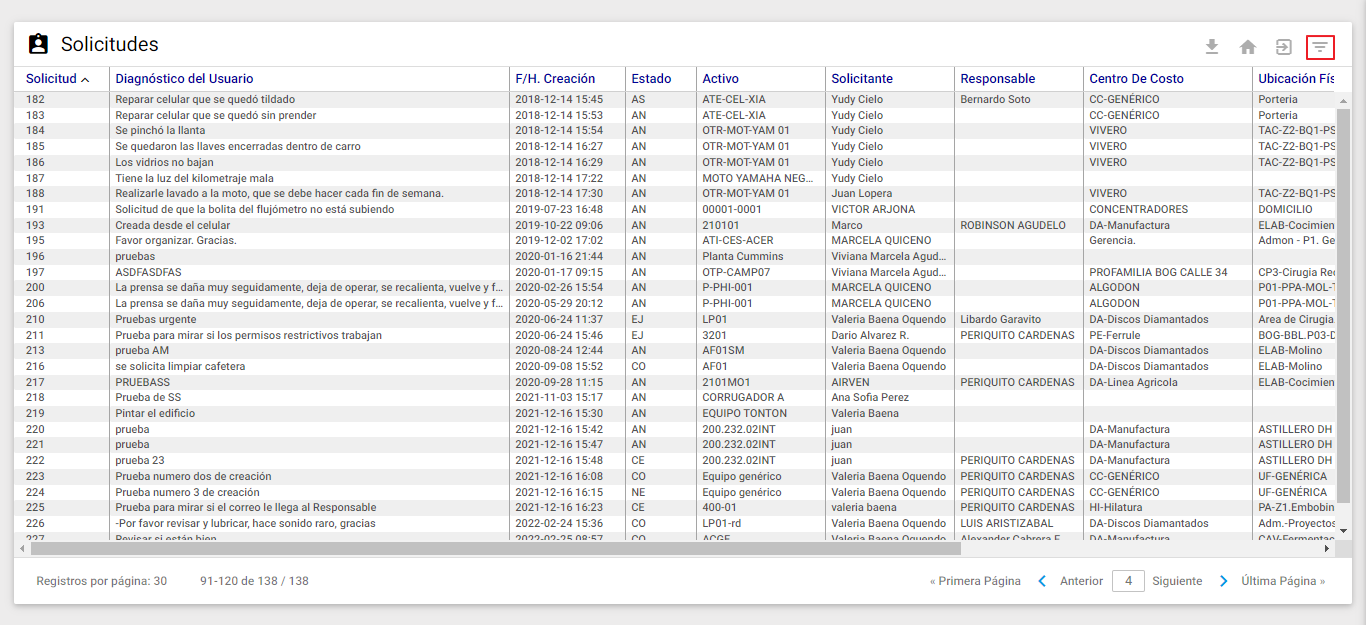Click 'Pruebas urgente' cell
This screenshot has height=625, width=1366.
coord(156,319)
